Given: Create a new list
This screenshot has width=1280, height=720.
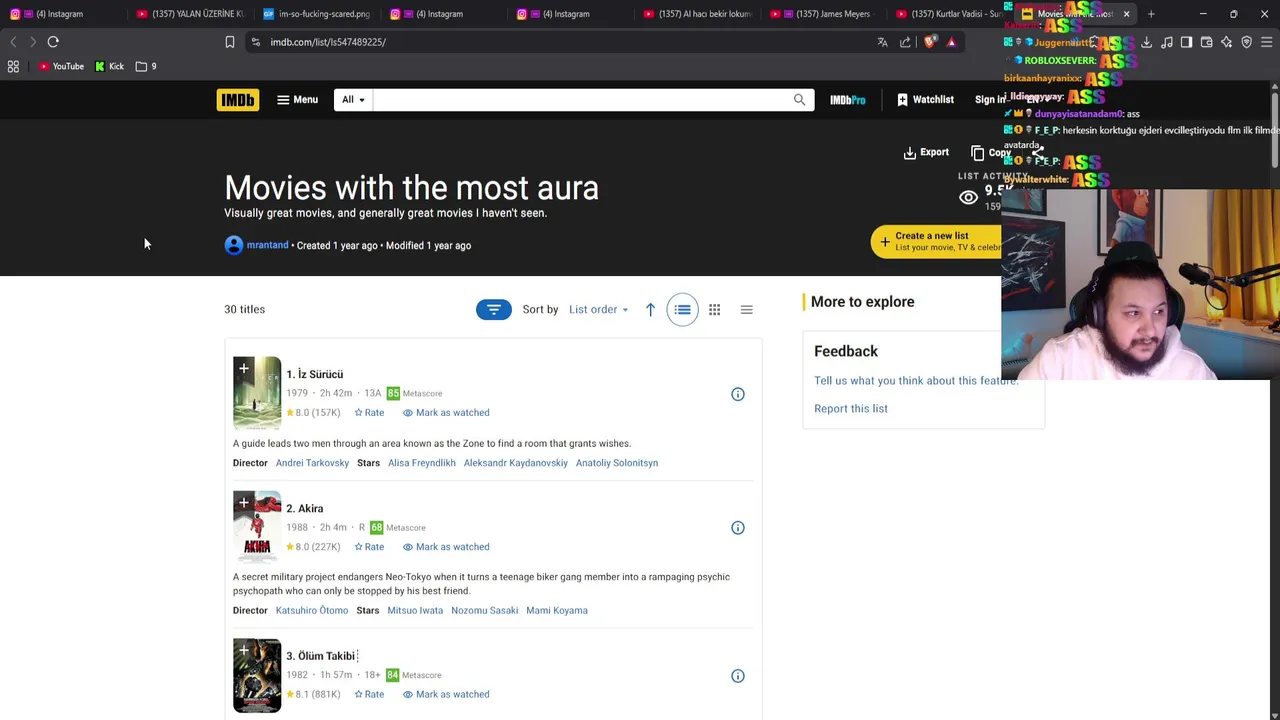Looking at the screenshot, I should click(x=935, y=241).
